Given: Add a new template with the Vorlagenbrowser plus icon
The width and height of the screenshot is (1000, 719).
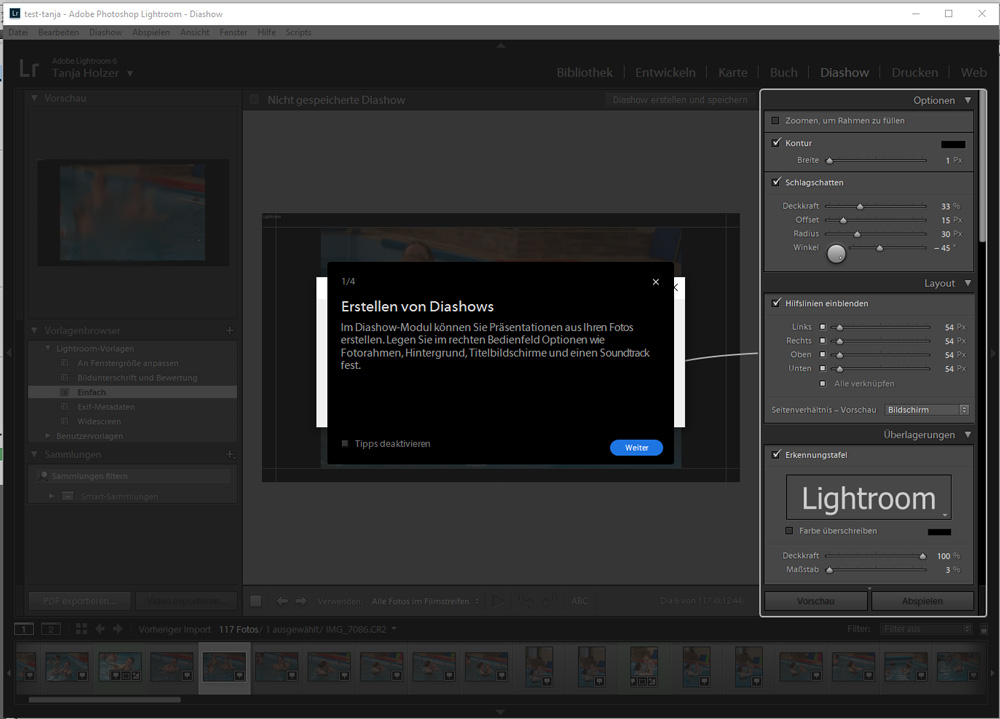Looking at the screenshot, I should point(230,330).
